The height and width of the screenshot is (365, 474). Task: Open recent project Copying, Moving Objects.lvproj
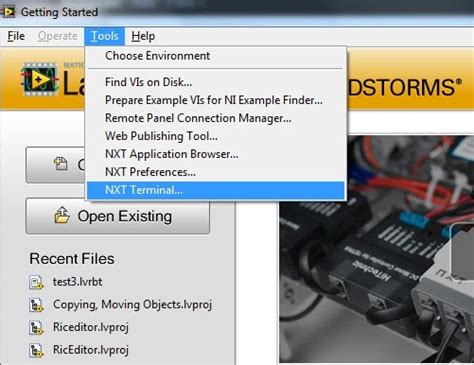(x=132, y=305)
